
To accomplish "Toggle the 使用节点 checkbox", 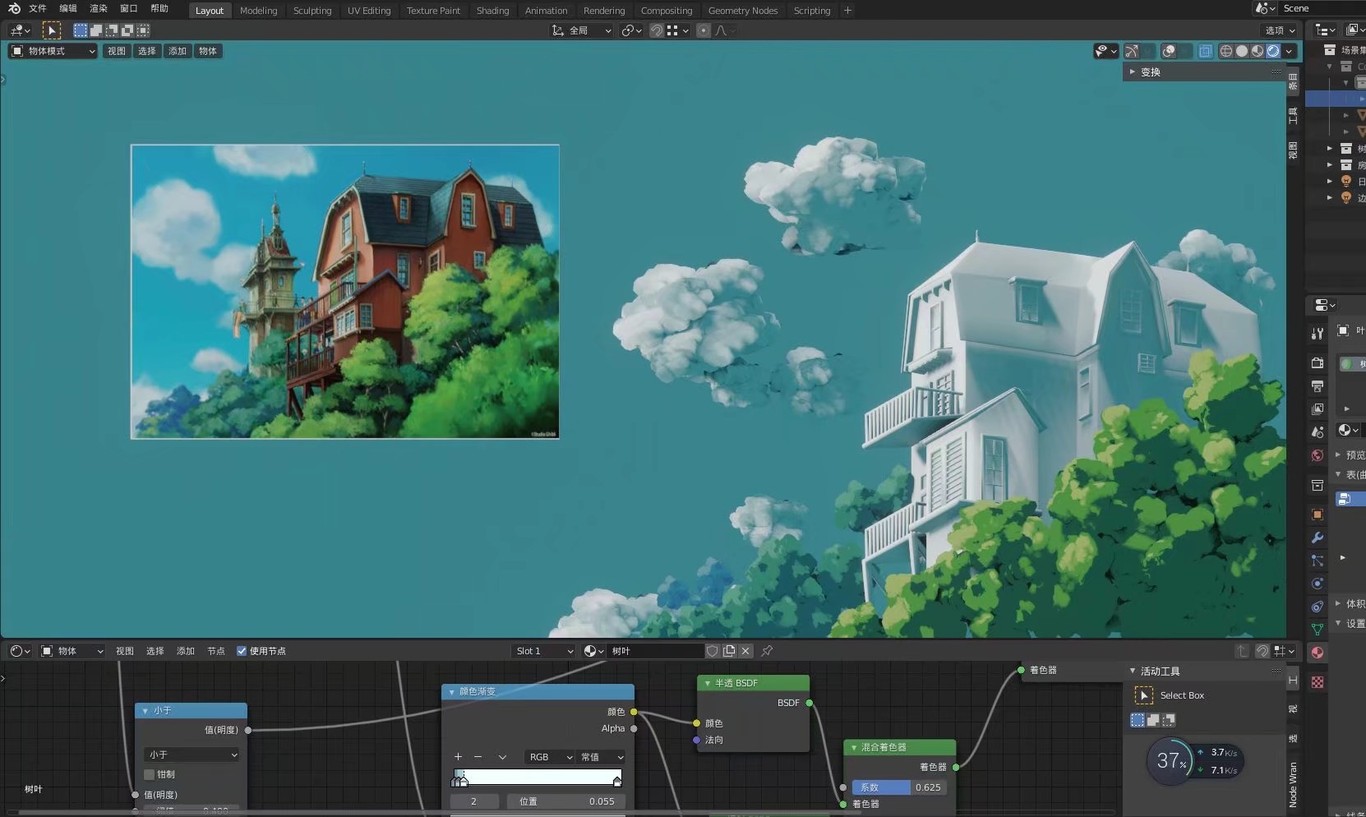I will [x=241, y=651].
